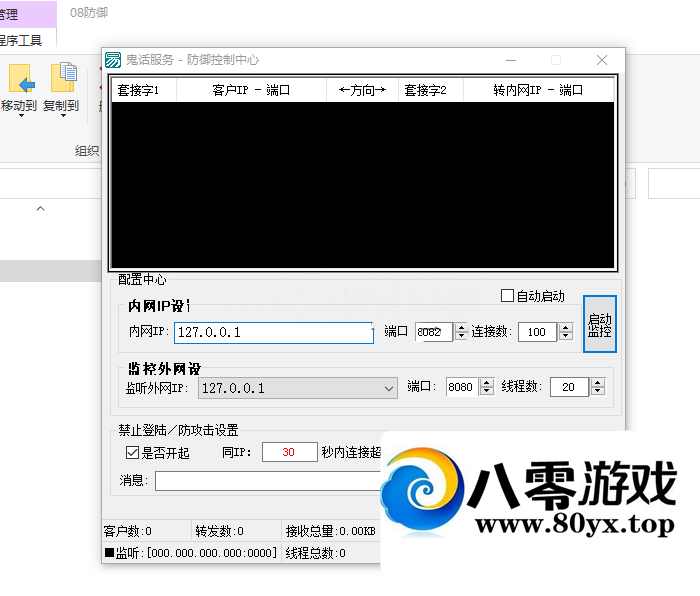
Task: Expand the 复制到 dropdown arrow
Action: [62, 116]
